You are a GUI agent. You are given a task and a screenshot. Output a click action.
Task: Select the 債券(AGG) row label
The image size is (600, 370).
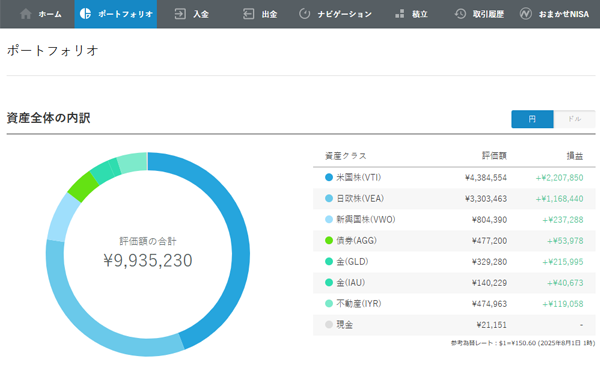coord(357,241)
